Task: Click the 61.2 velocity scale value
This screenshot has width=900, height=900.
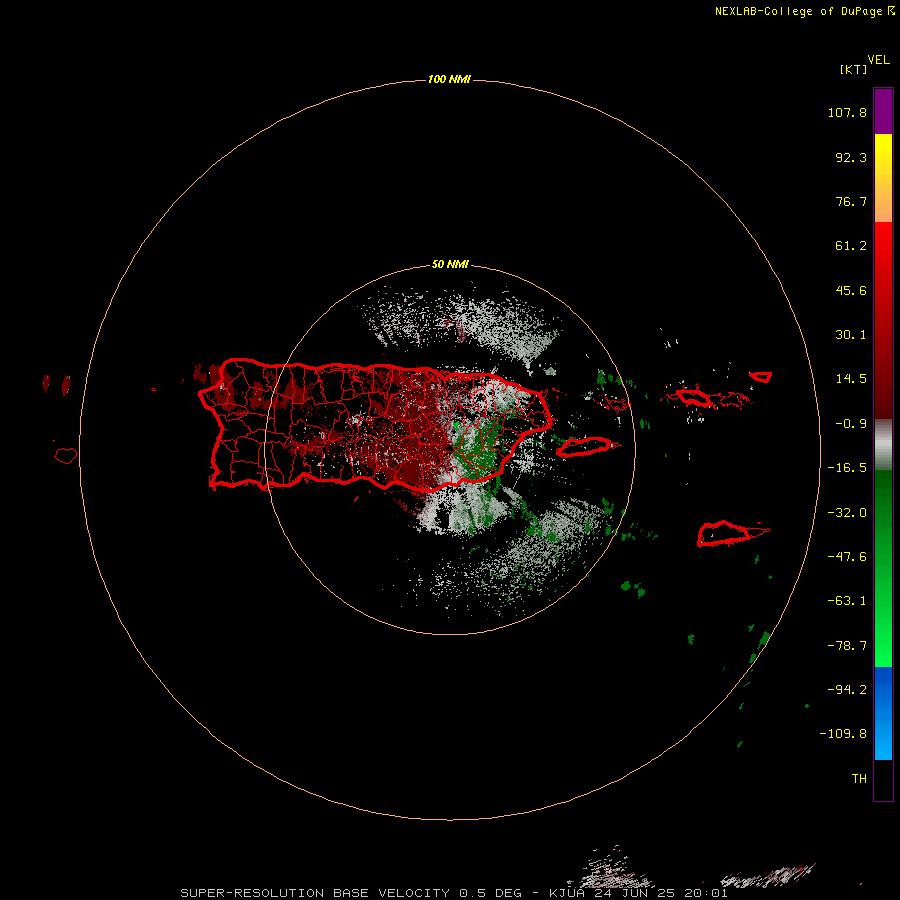Action: (x=851, y=246)
